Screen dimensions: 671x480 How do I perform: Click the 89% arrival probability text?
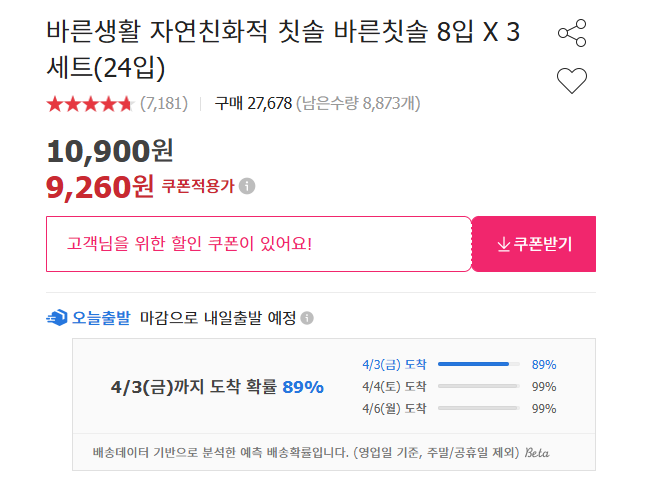point(303,387)
